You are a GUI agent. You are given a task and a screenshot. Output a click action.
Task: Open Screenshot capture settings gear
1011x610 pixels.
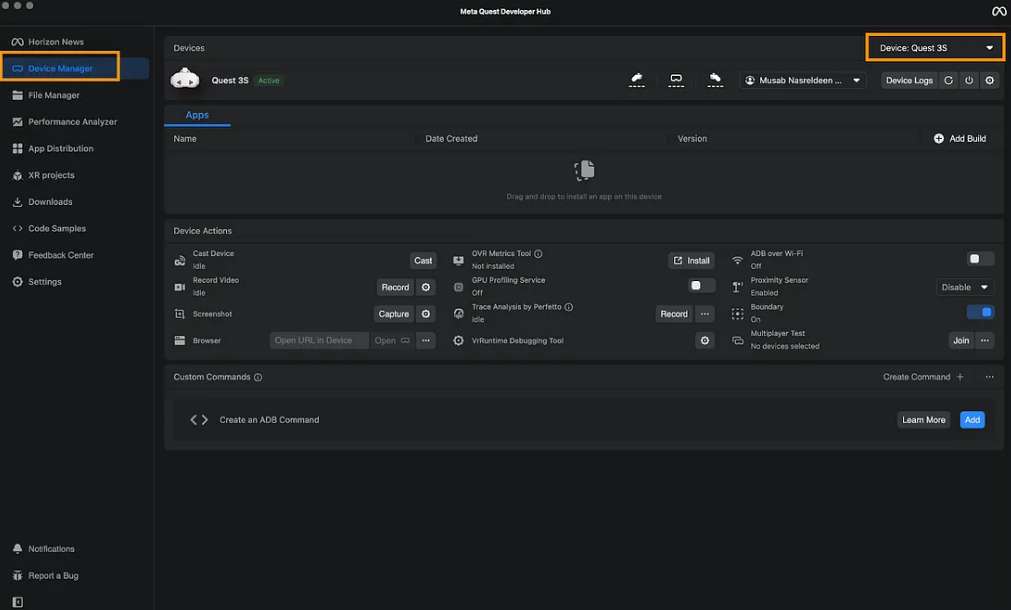click(425, 314)
